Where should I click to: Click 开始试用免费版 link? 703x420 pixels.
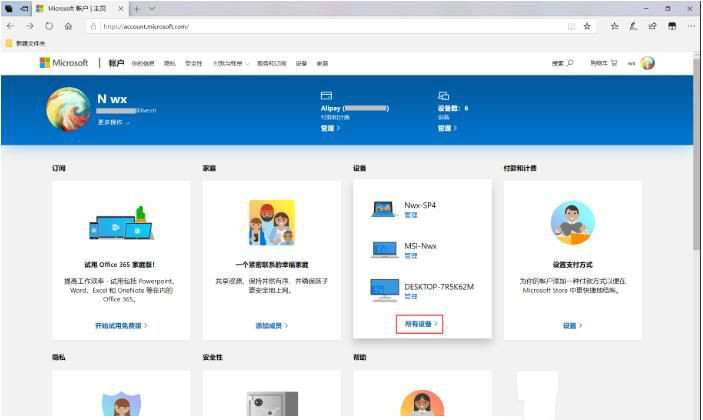point(121,325)
